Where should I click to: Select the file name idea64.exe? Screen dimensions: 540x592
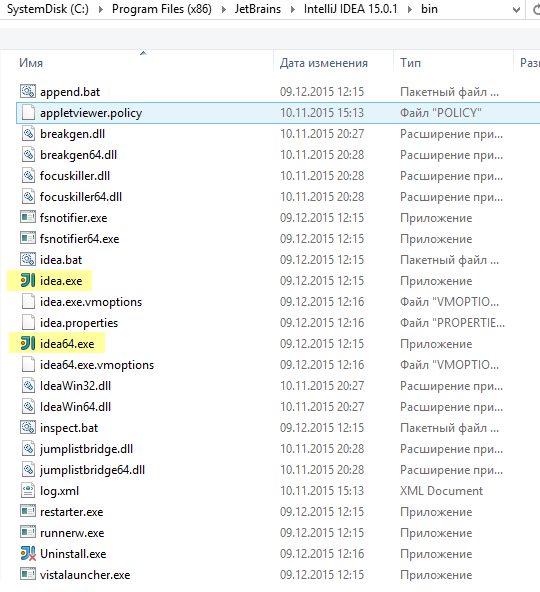(x=67, y=344)
